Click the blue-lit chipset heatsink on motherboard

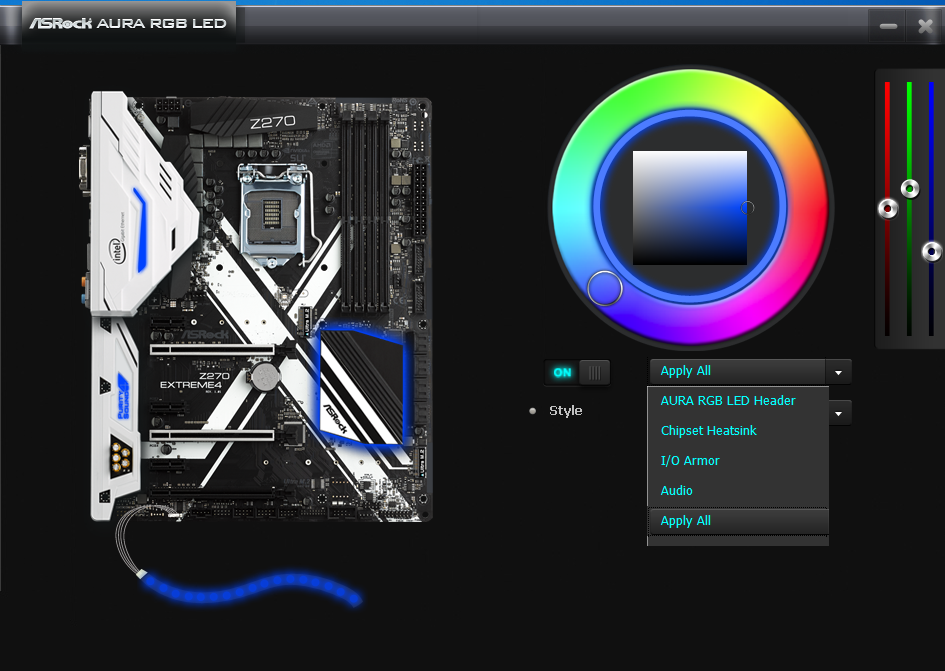(364, 387)
